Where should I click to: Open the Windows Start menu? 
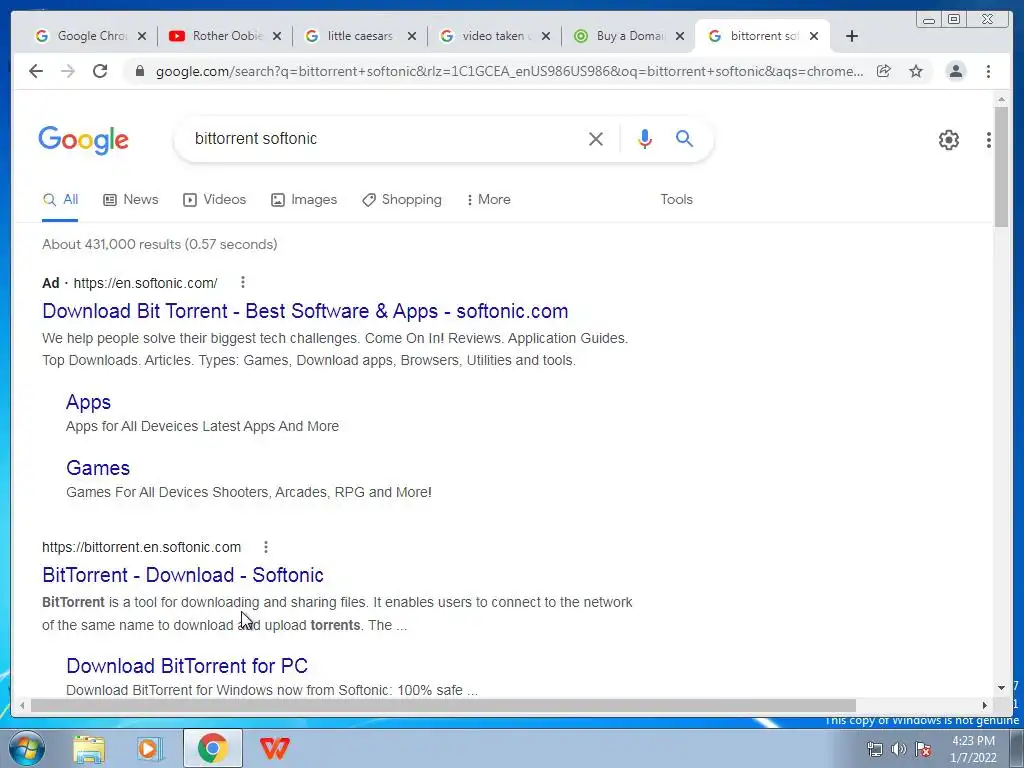coord(27,748)
